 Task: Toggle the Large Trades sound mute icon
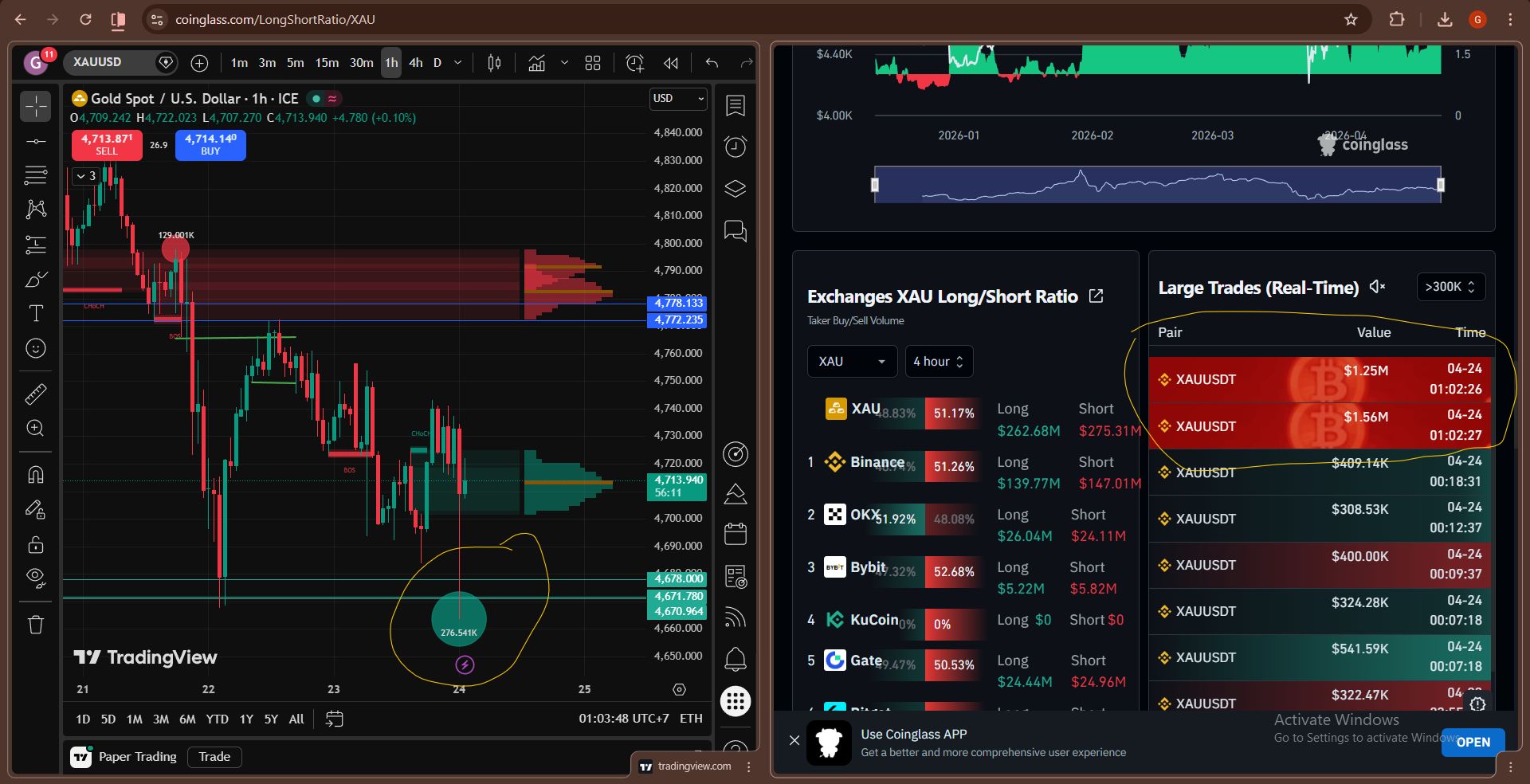click(1377, 287)
